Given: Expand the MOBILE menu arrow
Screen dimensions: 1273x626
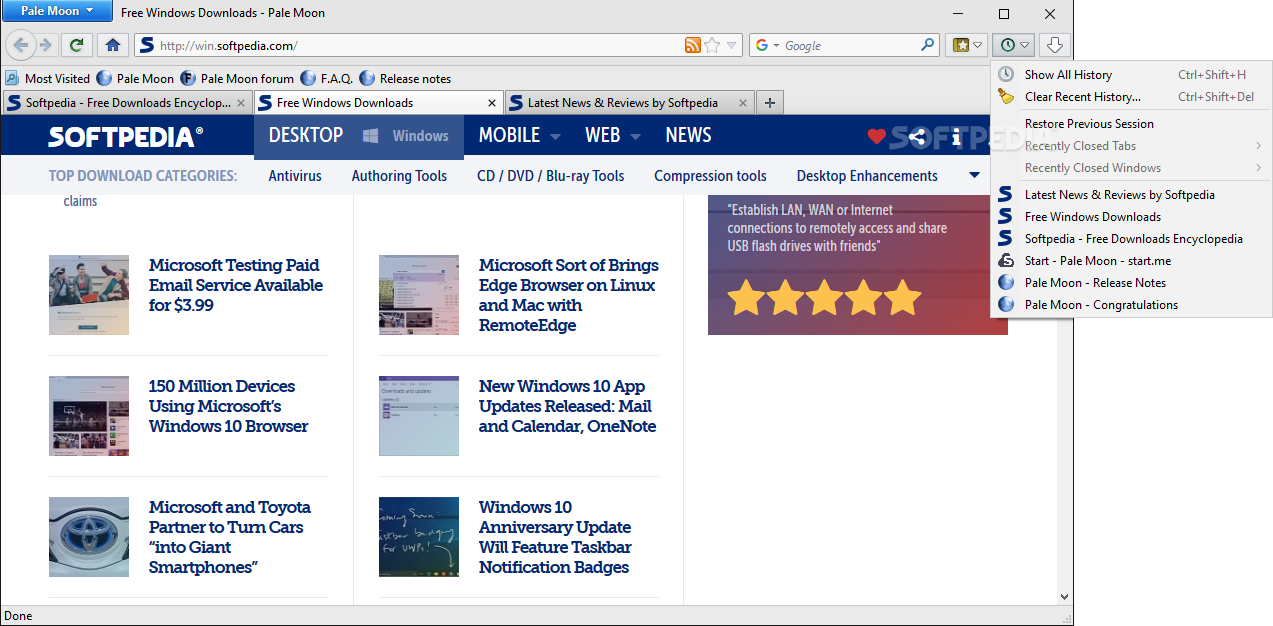Looking at the screenshot, I should click(x=555, y=137).
